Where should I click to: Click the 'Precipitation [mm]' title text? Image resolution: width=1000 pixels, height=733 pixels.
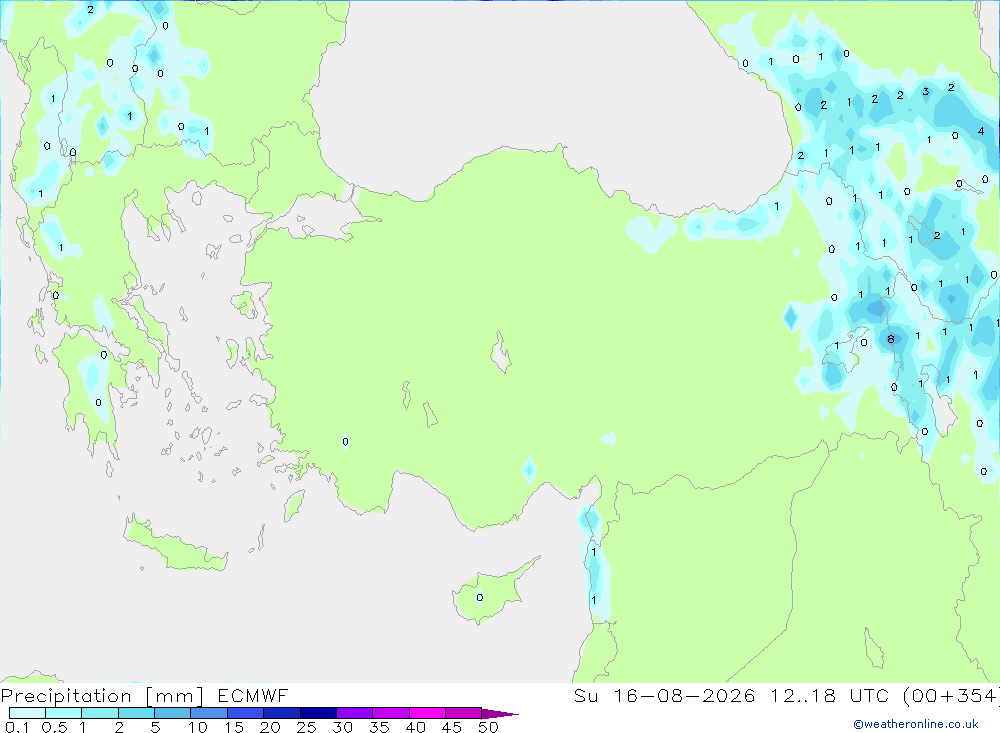click(102, 696)
